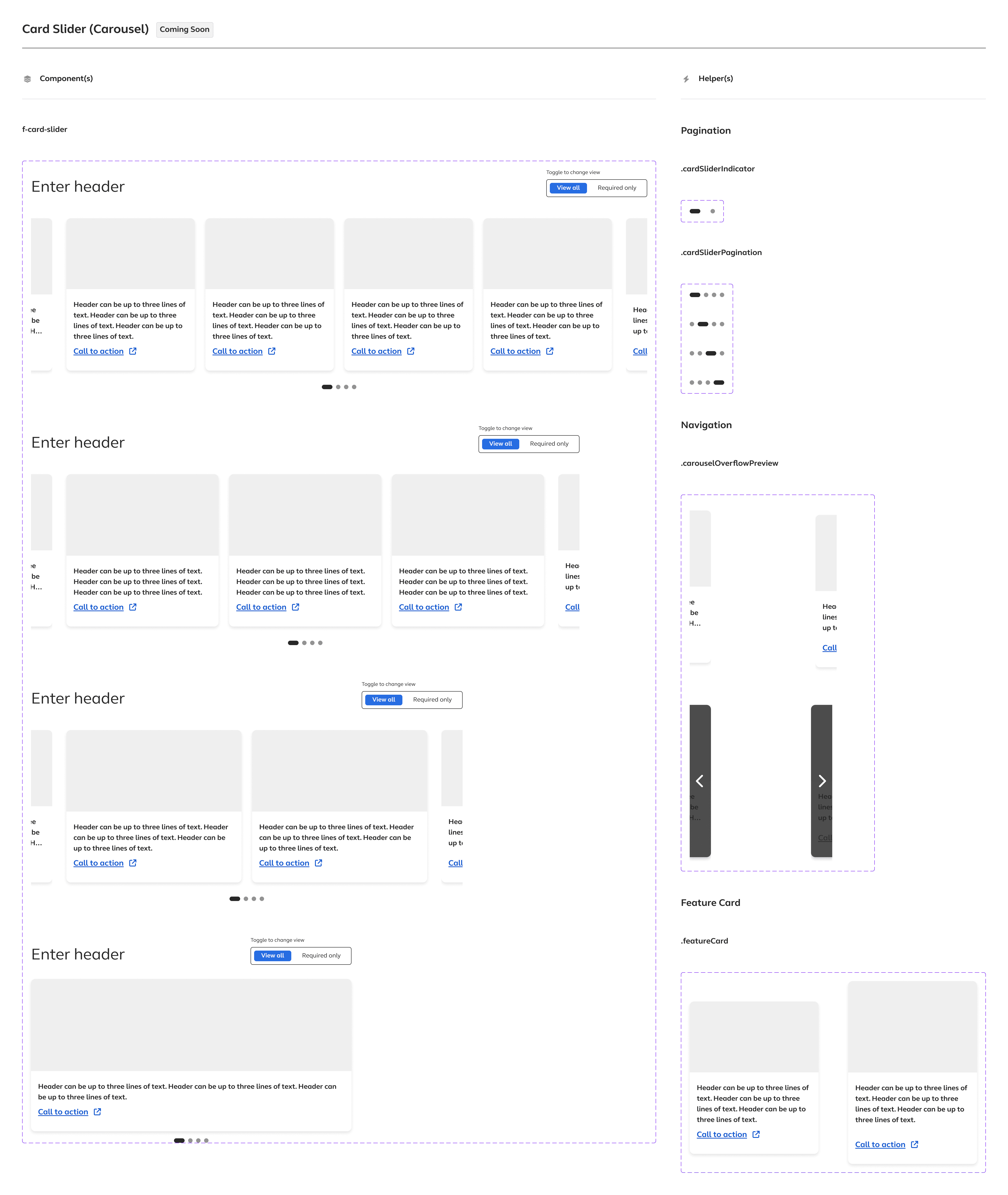Select 'Required only' in the first slider toggle
The height and width of the screenshot is (1195, 1008).
[617, 188]
